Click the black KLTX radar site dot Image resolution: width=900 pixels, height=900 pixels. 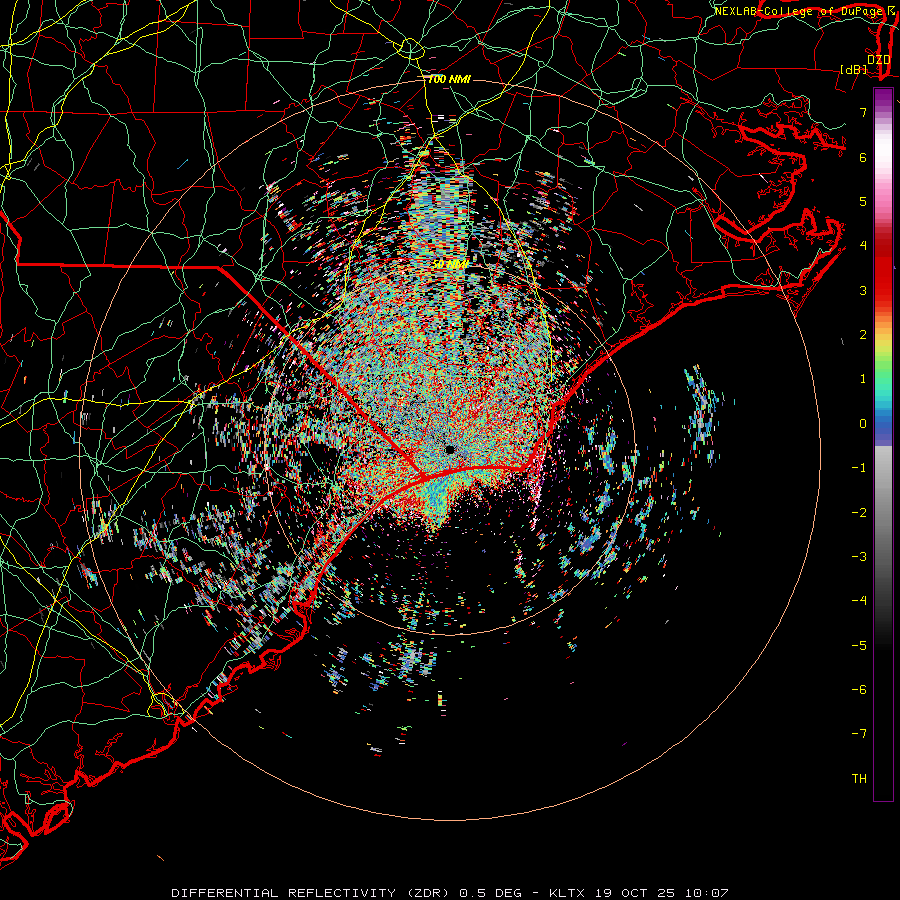[x=450, y=449]
